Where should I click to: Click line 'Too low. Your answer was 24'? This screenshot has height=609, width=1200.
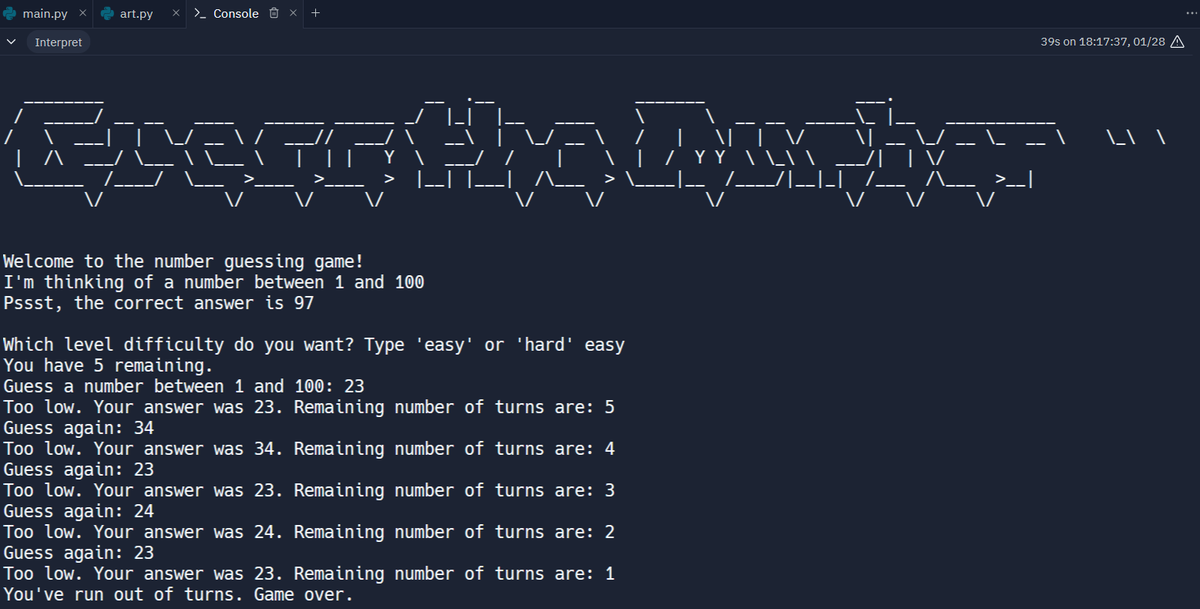click(x=309, y=532)
